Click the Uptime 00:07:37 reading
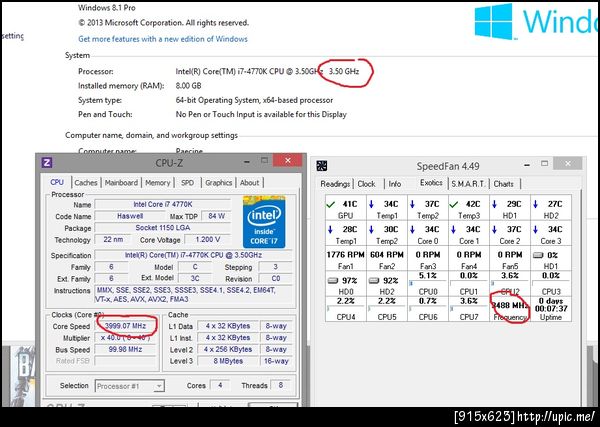Image resolution: width=600 pixels, height=427 pixels. (x=551, y=308)
